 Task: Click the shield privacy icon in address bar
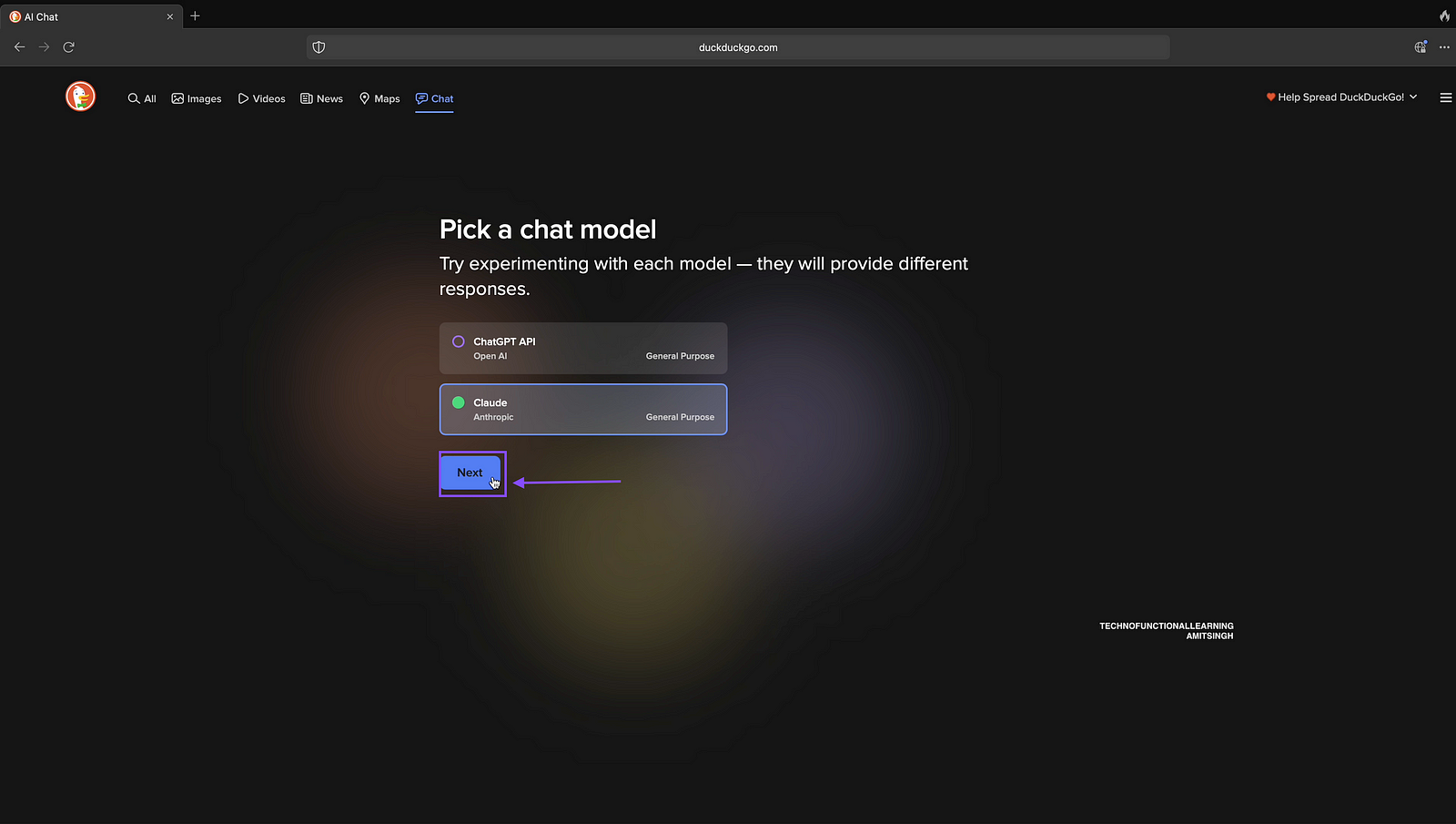[x=318, y=47]
